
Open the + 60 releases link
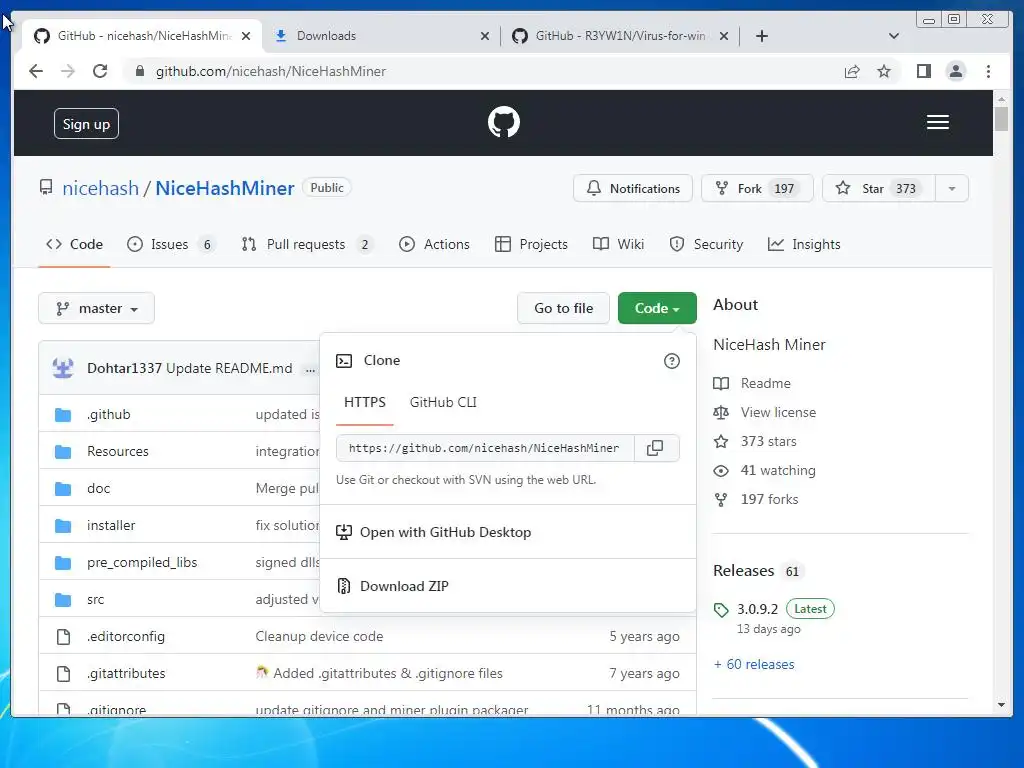click(754, 664)
